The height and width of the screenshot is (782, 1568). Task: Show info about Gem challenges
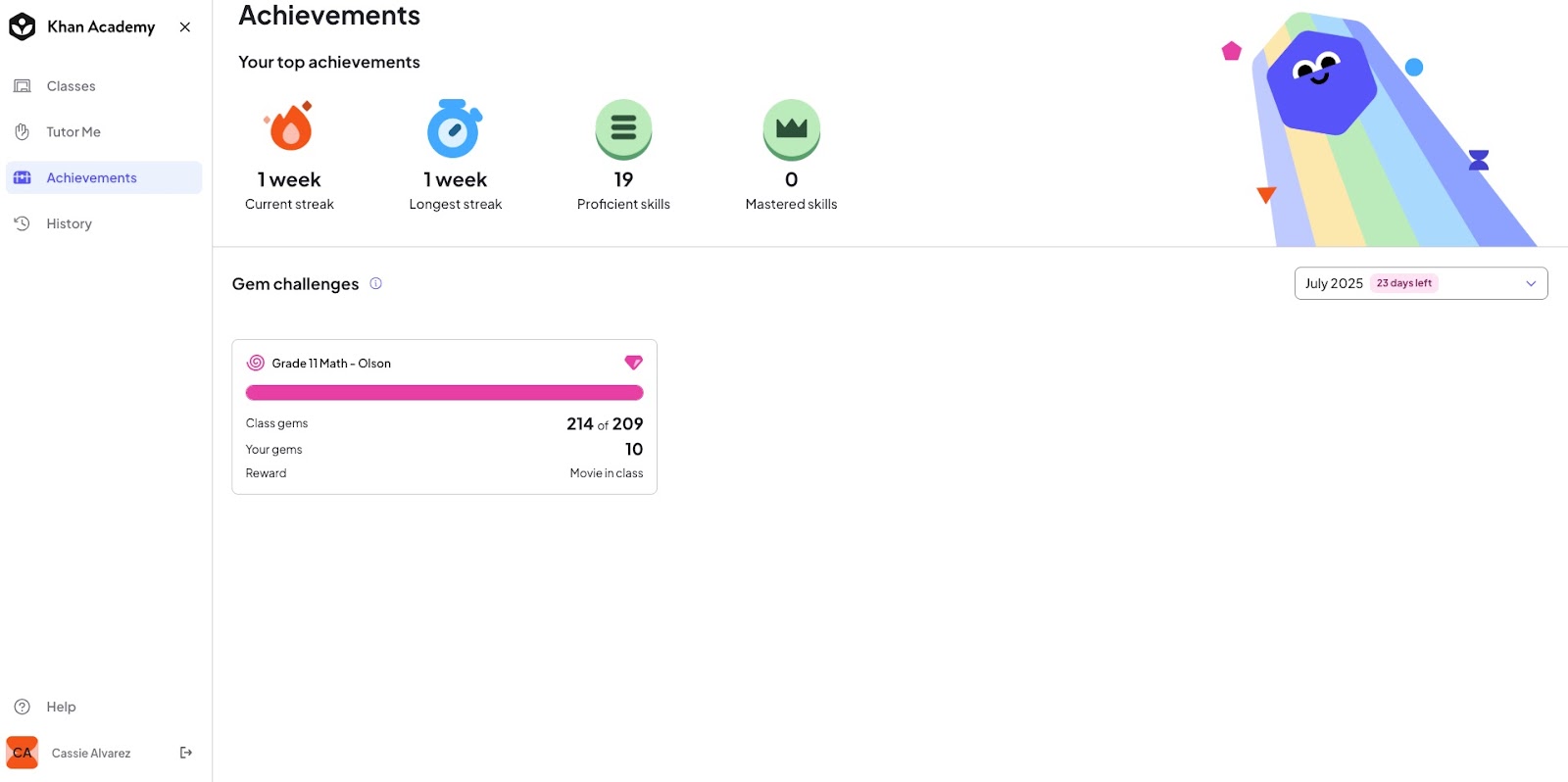point(375,283)
